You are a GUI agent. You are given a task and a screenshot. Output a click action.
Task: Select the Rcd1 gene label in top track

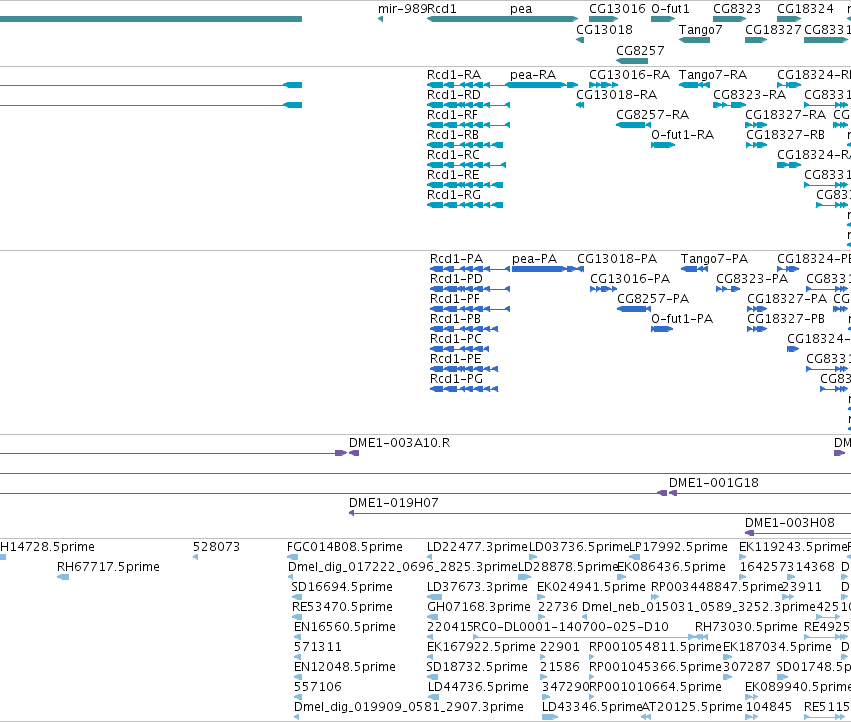click(442, 9)
